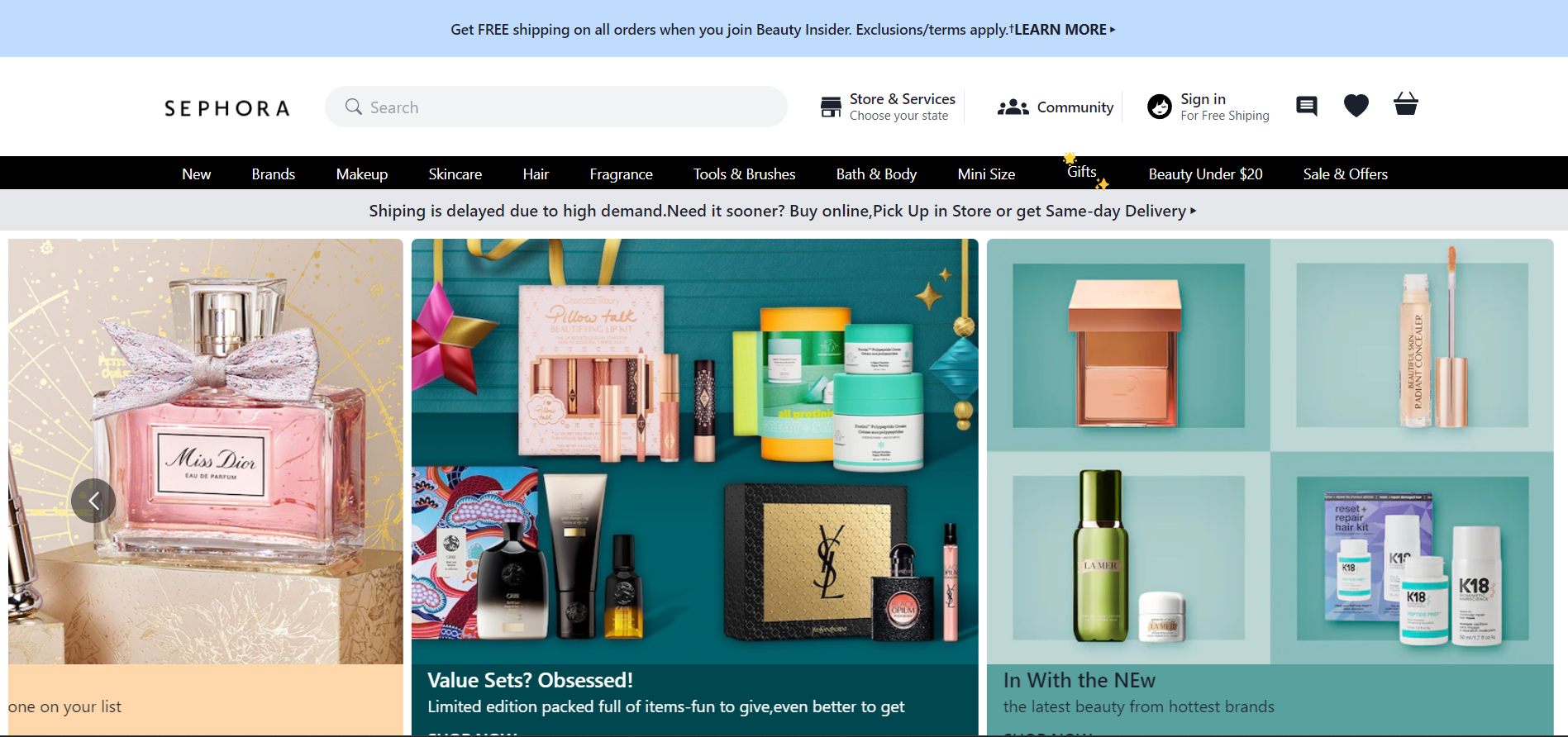
Task: Open the Fragrance category
Action: (x=622, y=174)
